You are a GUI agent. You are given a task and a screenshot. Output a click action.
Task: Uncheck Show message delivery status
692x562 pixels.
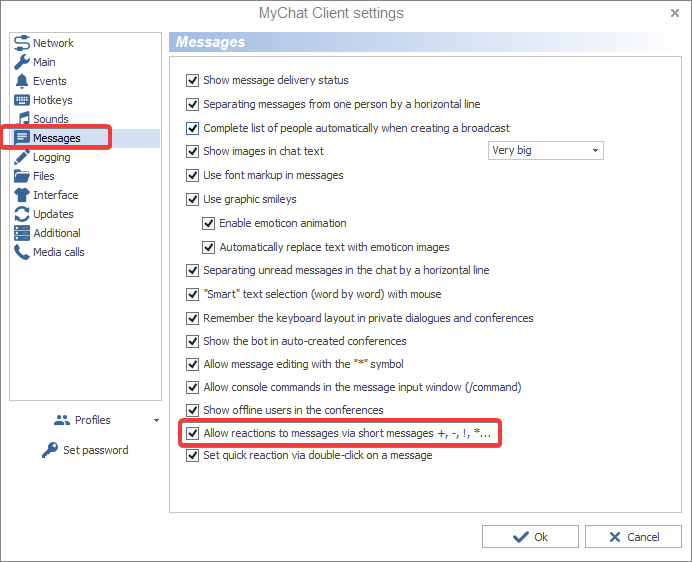193,80
